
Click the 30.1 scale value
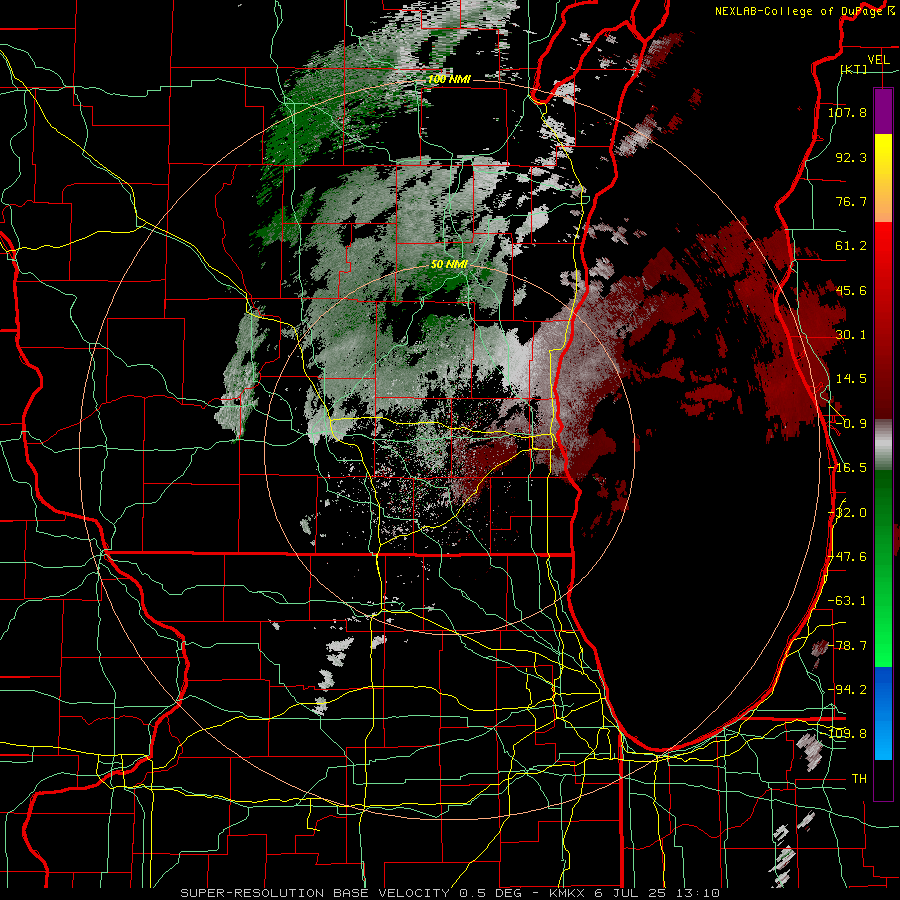pos(851,335)
